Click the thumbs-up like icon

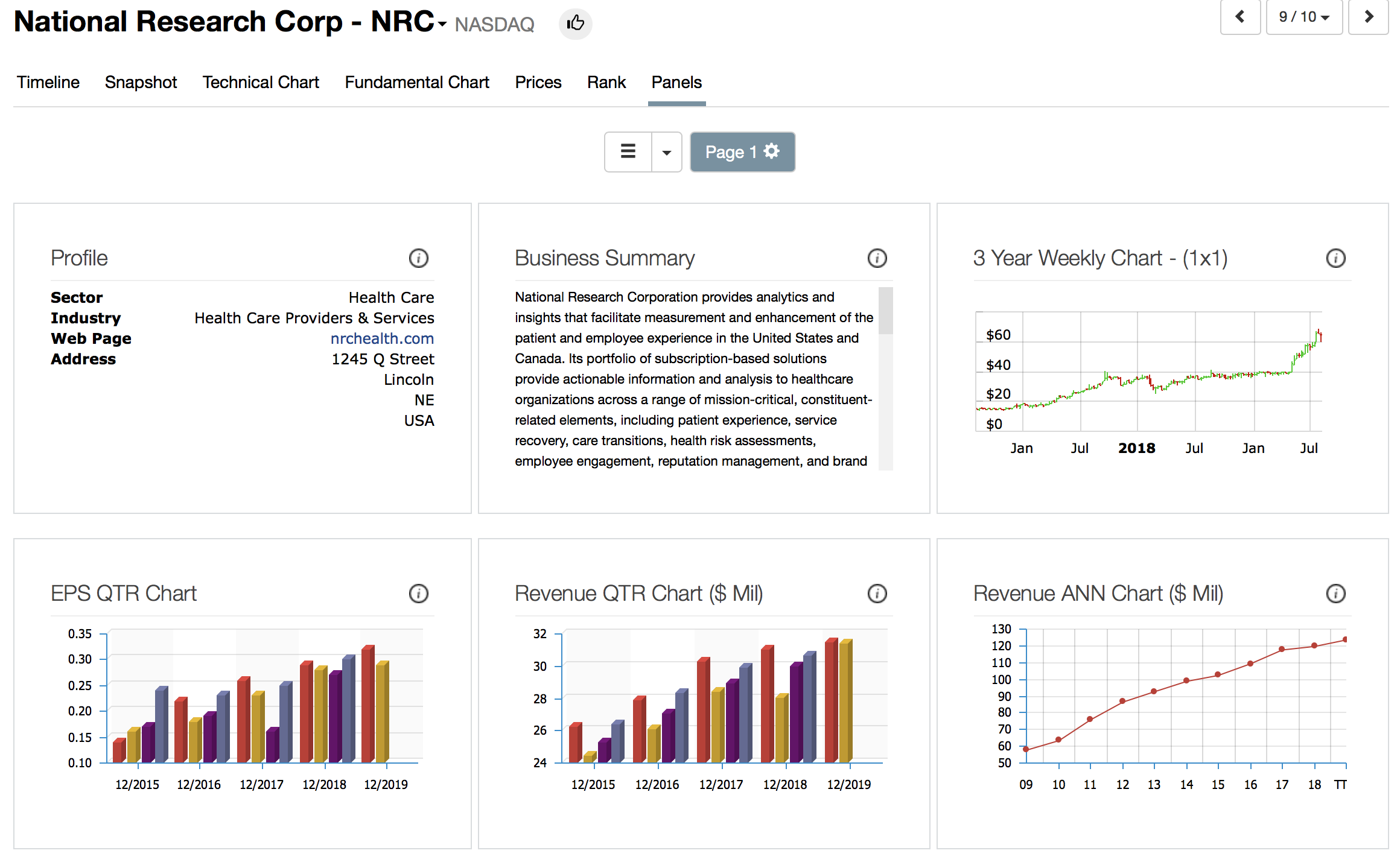point(575,24)
